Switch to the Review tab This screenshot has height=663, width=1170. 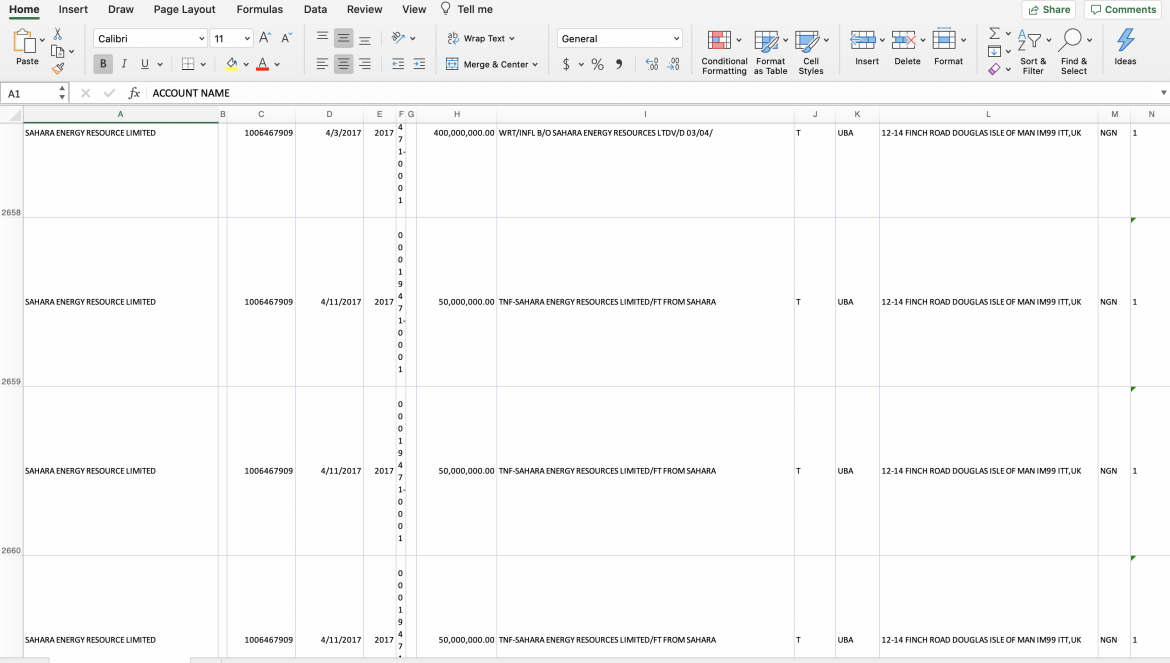[365, 10]
